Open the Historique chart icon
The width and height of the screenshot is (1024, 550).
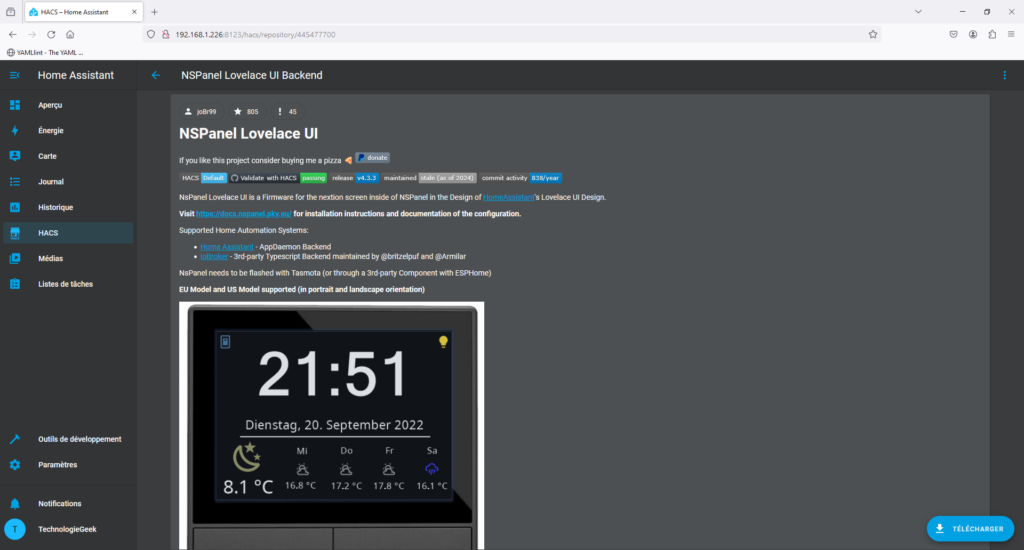(x=14, y=207)
